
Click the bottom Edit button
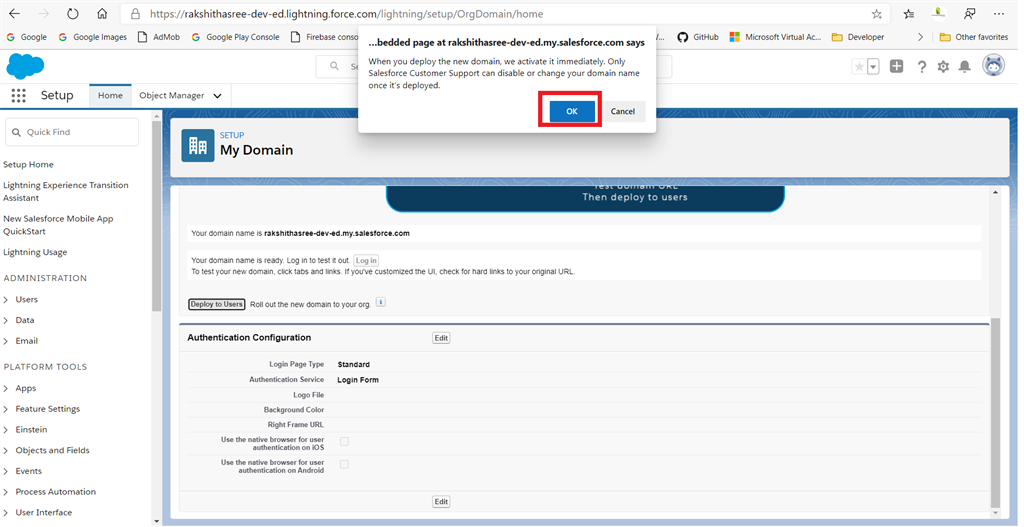click(x=441, y=502)
